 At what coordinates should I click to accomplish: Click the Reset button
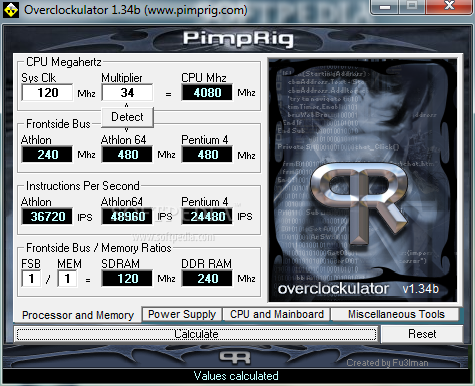coord(422,334)
